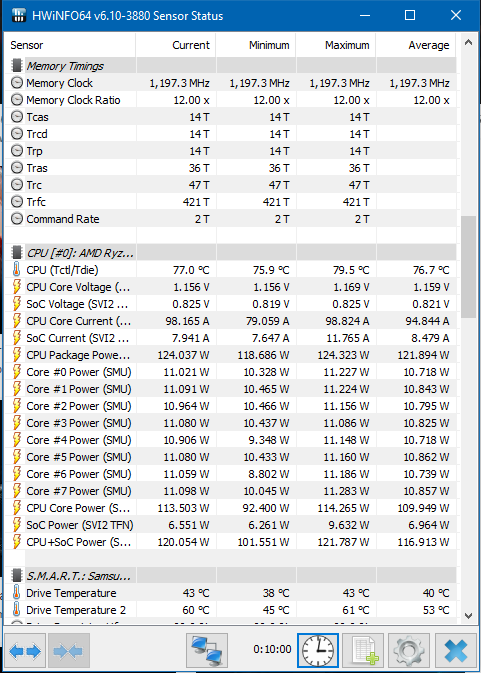Click the thermometer icon for Drive Temperature
The height and width of the screenshot is (673, 481).
tap(16, 593)
